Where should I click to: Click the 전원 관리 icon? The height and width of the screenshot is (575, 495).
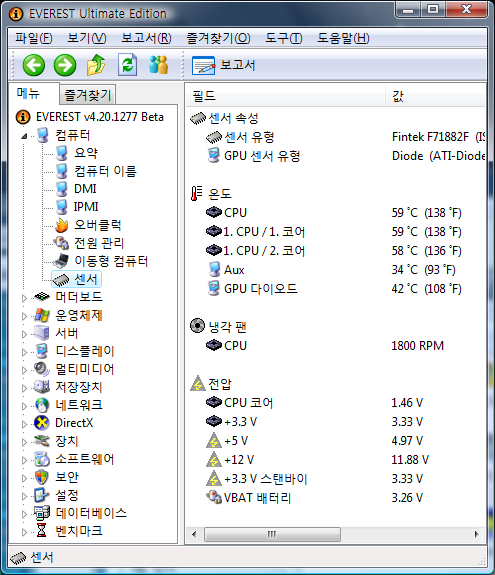pyautogui.click(x=61, y=243)
